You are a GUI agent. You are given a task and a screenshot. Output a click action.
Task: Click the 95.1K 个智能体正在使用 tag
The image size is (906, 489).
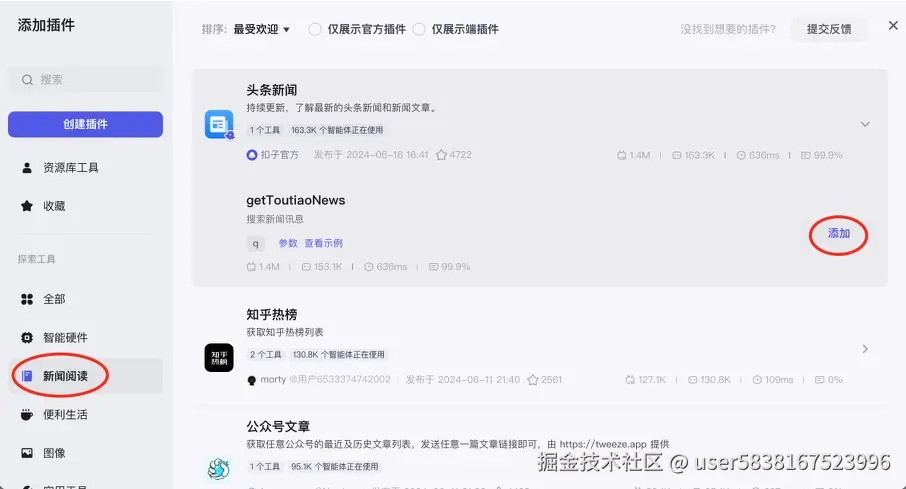pos(335,466)
